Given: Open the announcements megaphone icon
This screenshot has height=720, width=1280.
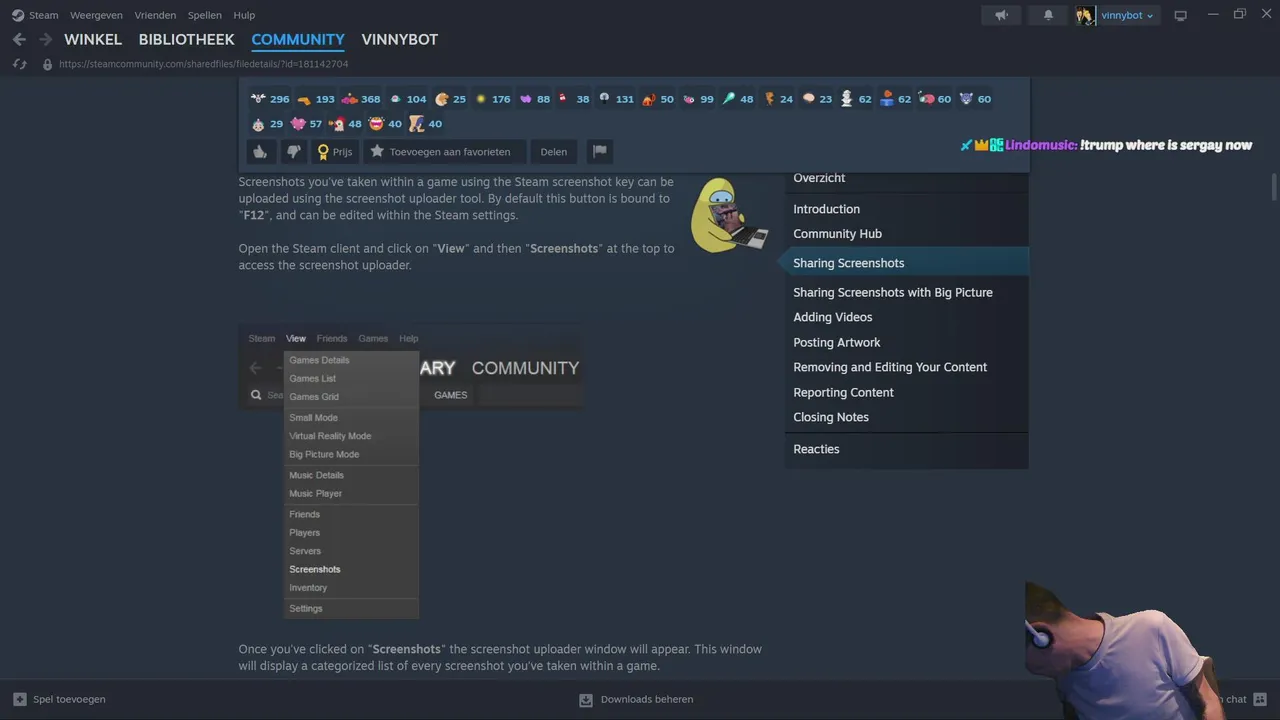Looking at the screenshot, I should tap(1001, 15).
